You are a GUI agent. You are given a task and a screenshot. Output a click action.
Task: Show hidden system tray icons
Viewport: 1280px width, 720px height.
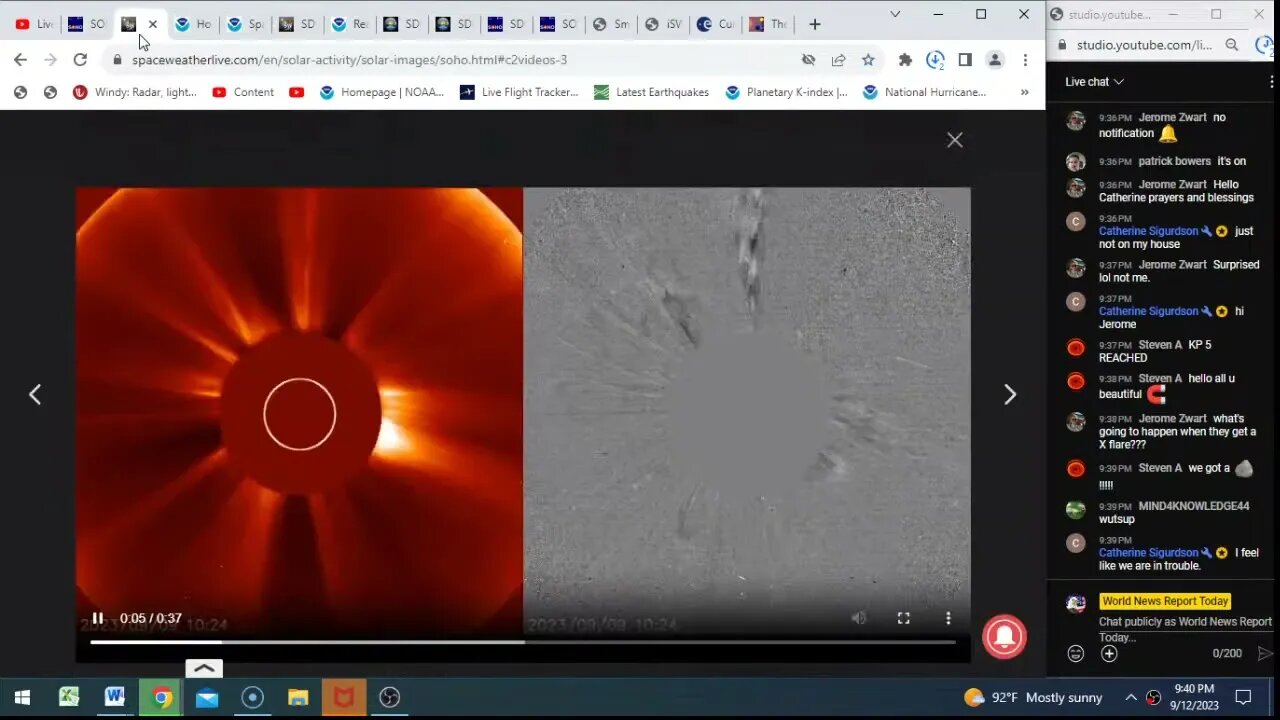pyautogui.click(x=1131, y=697)
